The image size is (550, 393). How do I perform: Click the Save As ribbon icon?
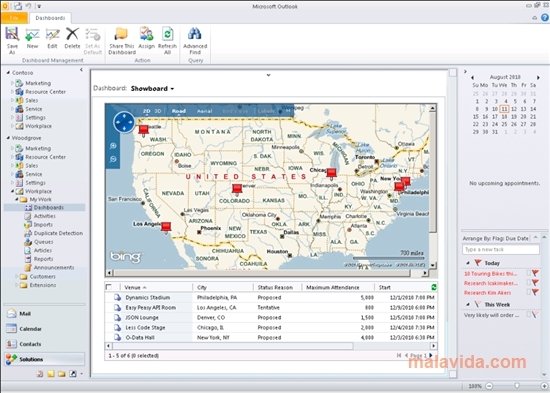[12, 41]
